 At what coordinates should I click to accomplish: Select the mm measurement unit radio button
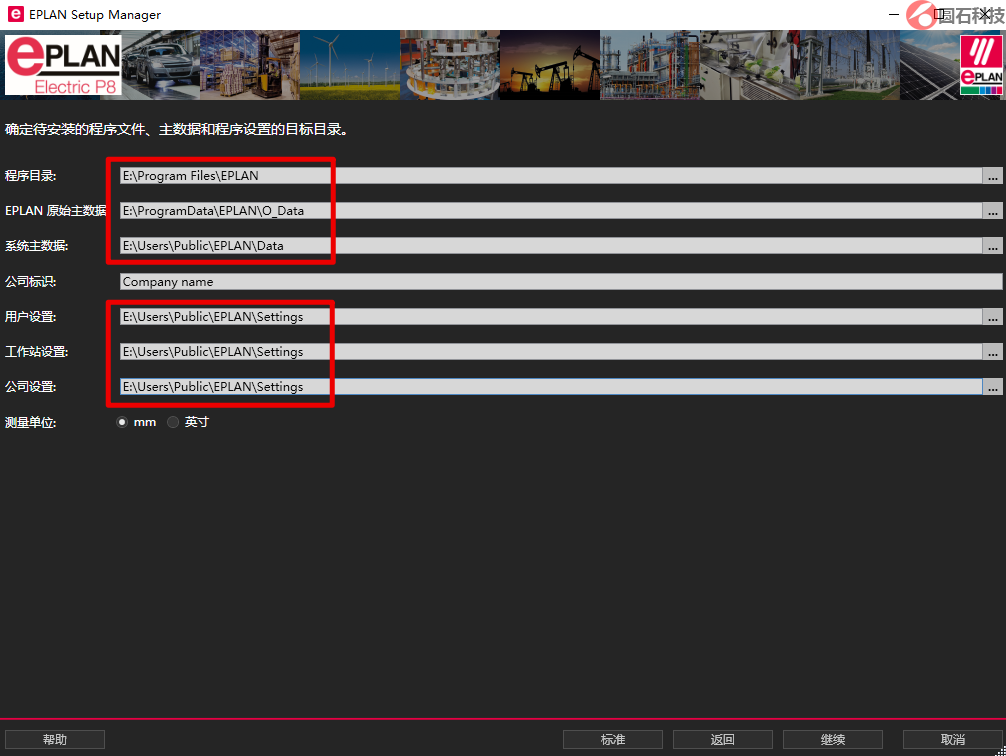click(122, 422)
